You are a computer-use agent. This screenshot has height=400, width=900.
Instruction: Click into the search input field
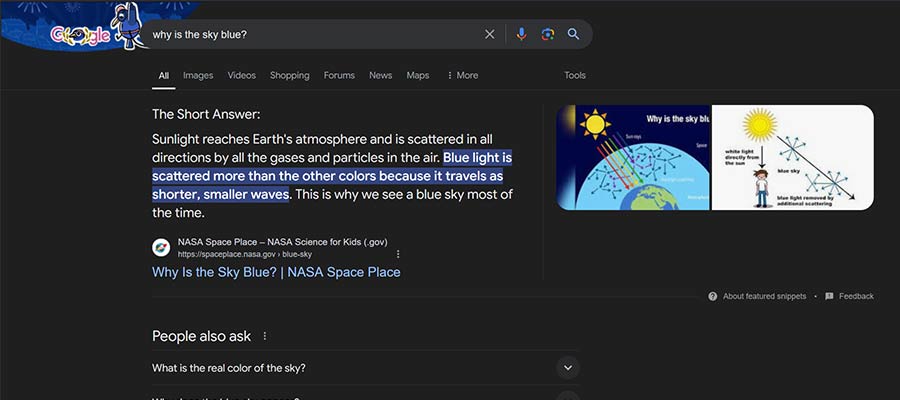[x=315, y=34]
